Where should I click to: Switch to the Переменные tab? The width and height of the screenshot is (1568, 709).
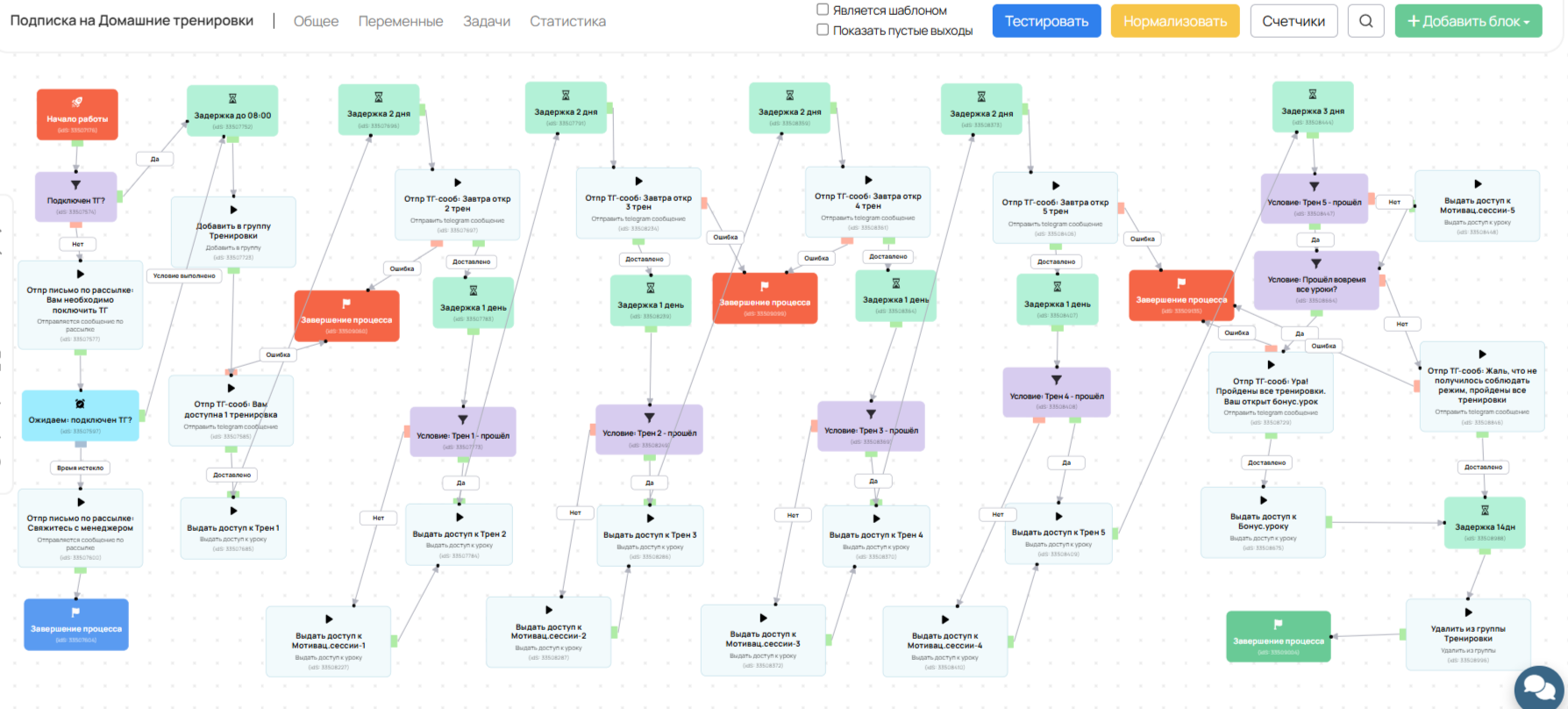(400, 21)
